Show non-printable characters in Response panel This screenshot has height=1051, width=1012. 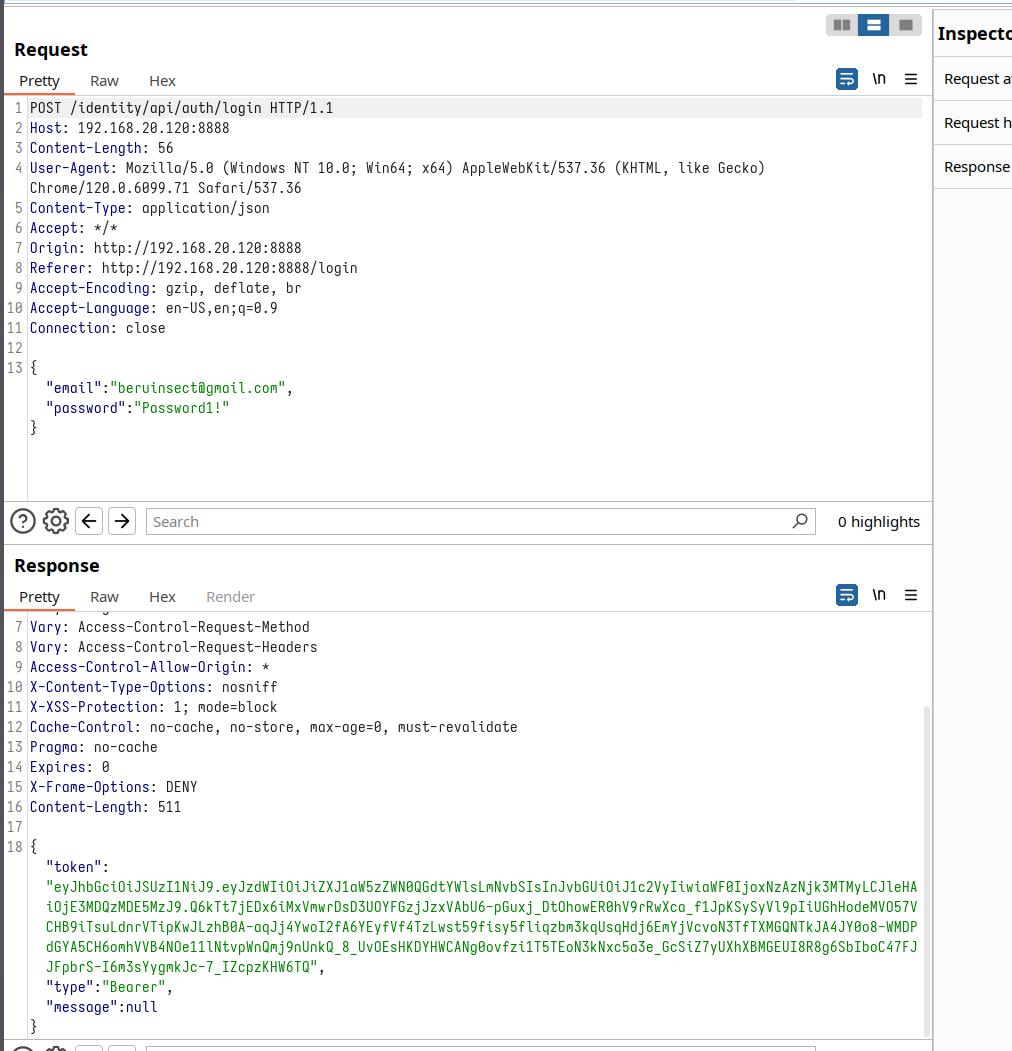(879, 595)
